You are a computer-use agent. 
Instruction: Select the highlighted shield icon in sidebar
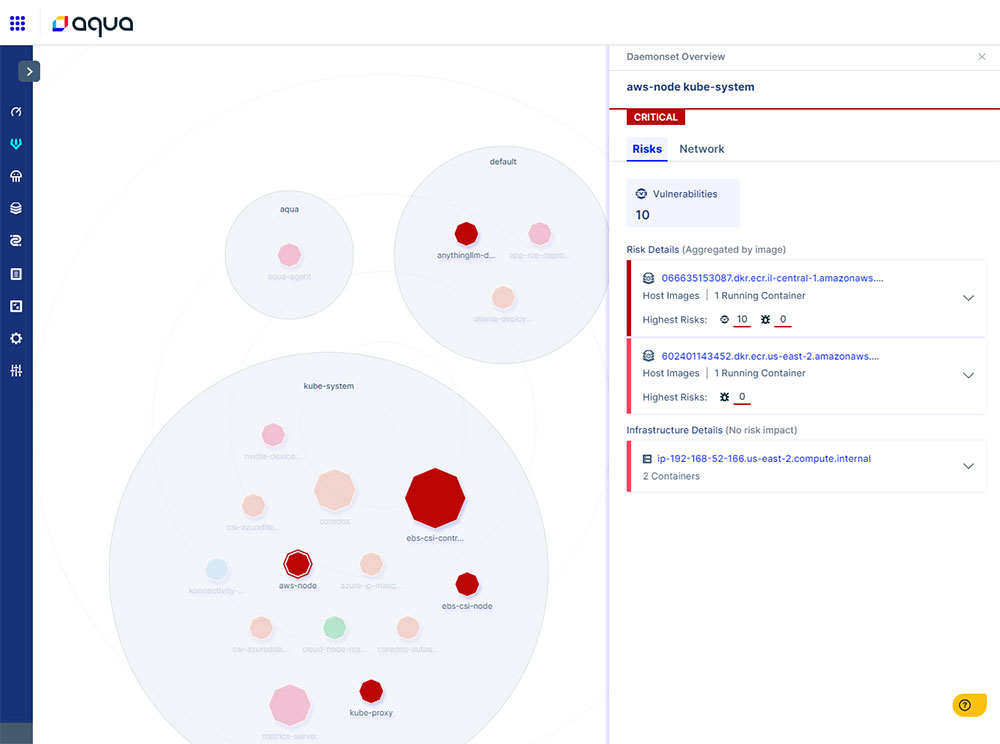click(x=16, y=144)
